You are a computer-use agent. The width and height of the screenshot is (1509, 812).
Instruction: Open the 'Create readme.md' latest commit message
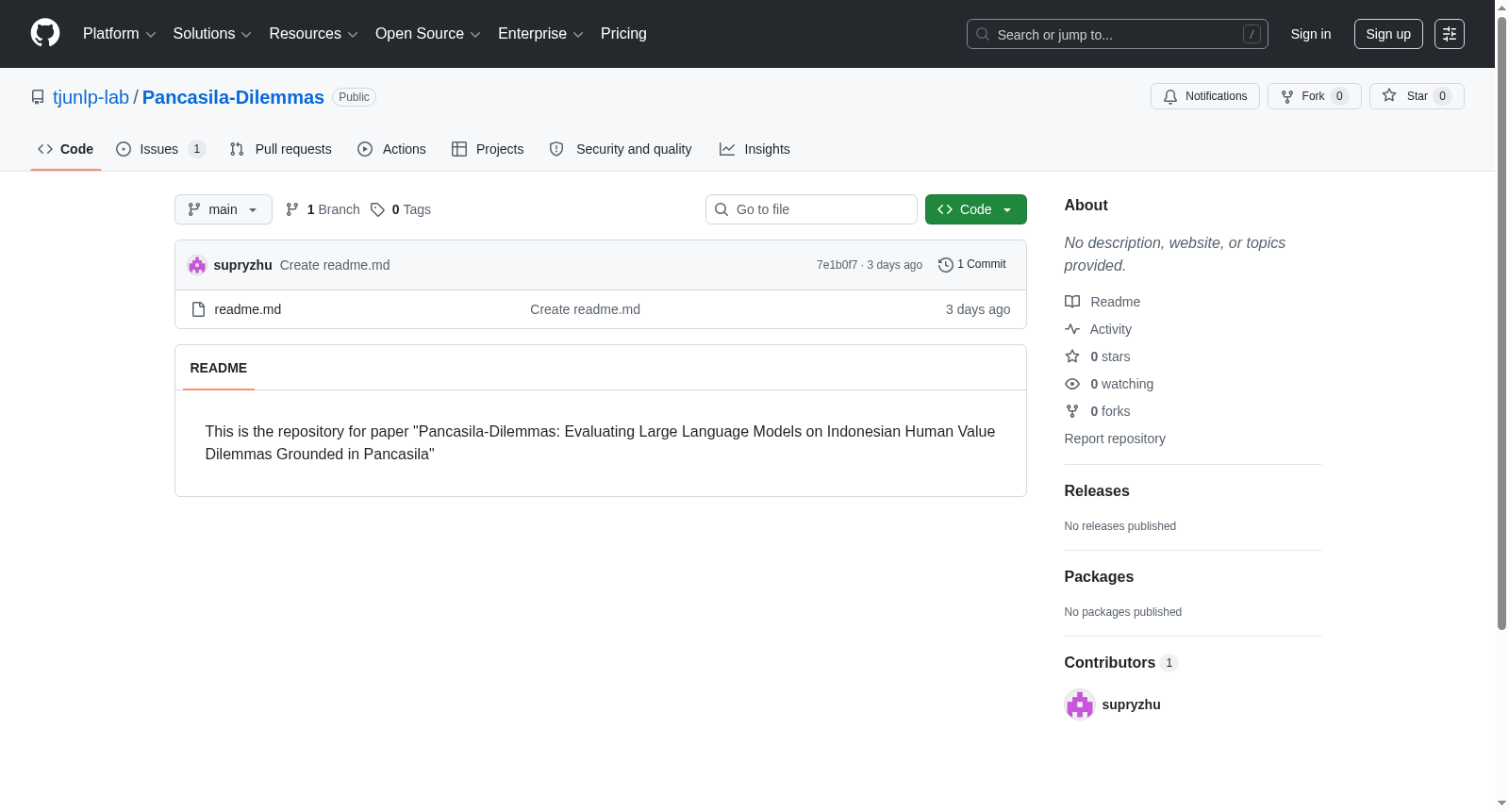[x=335, y=265]
